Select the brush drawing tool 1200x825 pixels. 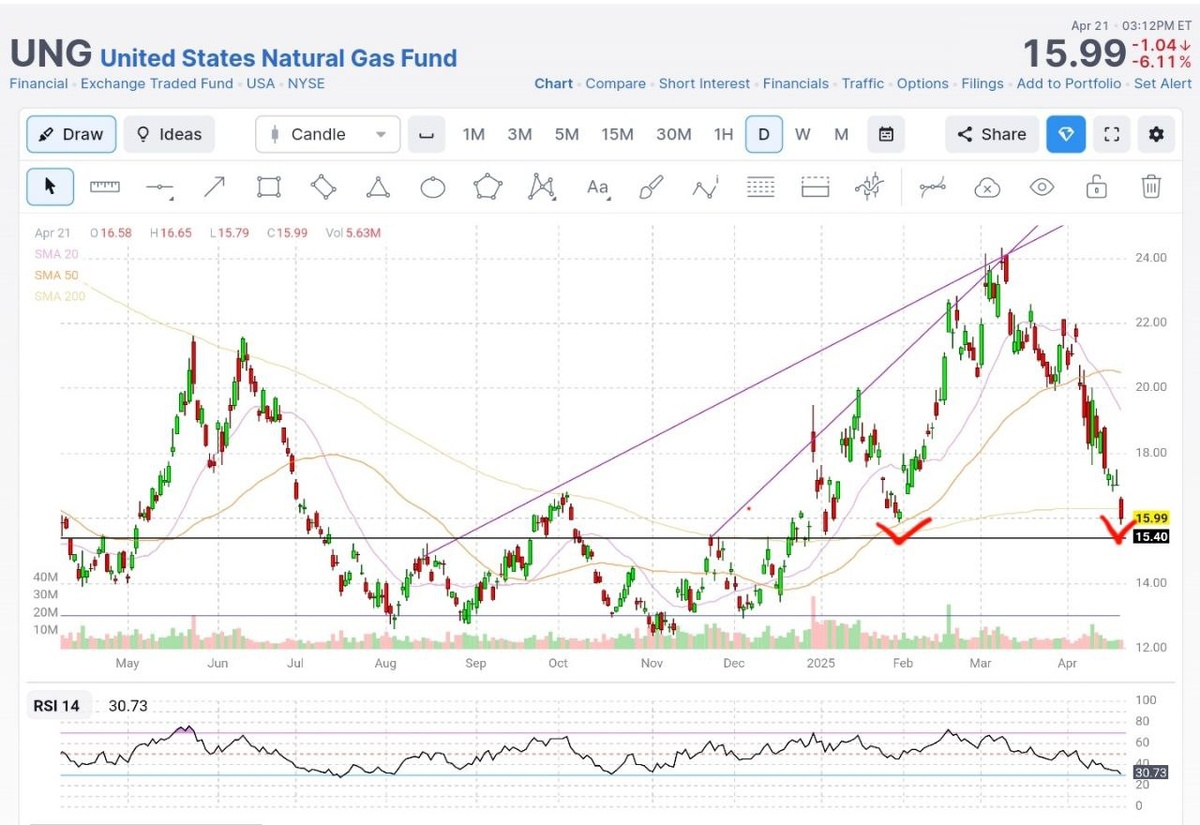[651, 186]
